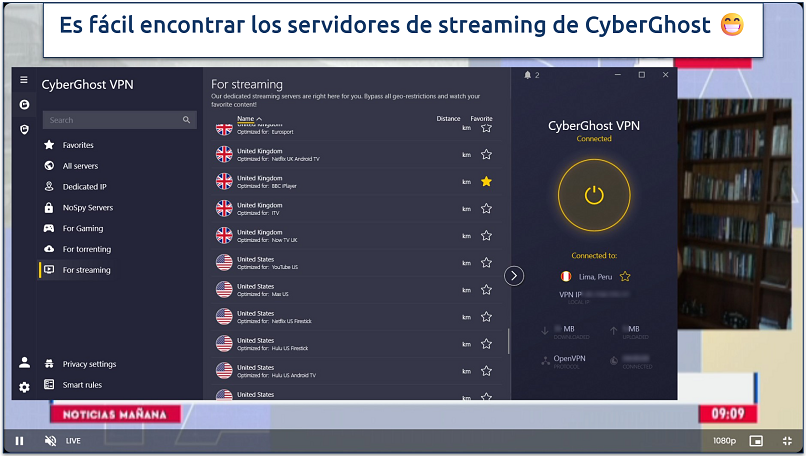Viewport: 806px width, 456px height.
Task: Change video quality 1080p
Action: click(x=724, y=441)
